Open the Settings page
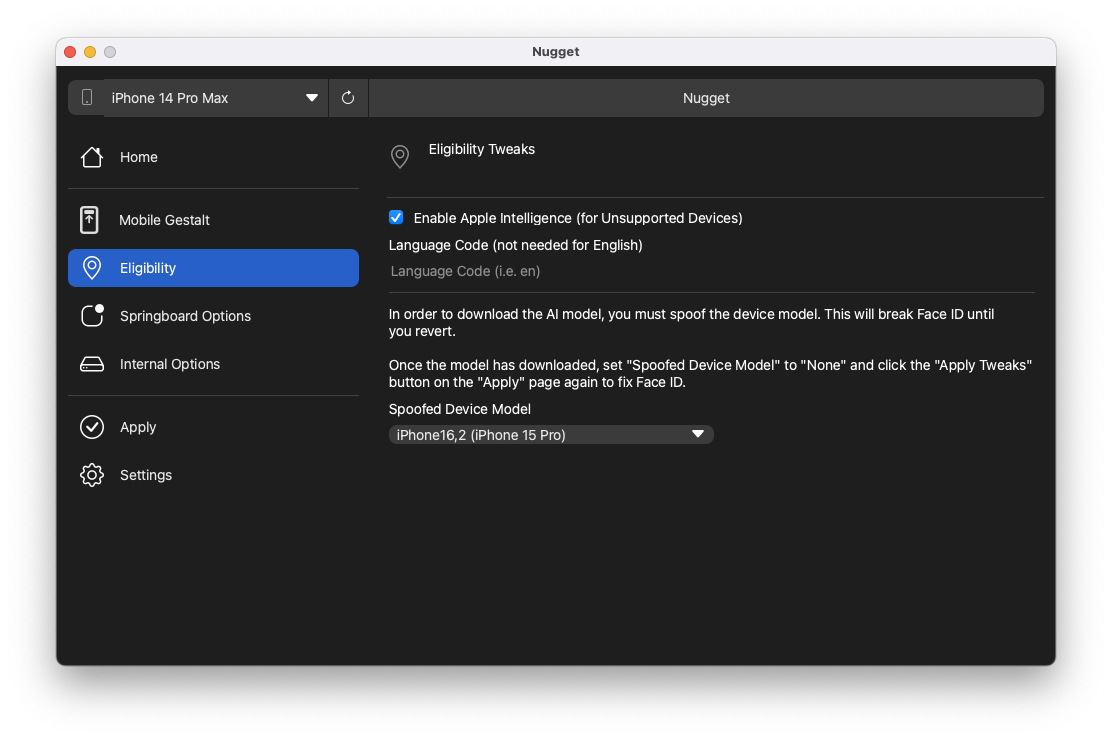 [x=213, y=475]
